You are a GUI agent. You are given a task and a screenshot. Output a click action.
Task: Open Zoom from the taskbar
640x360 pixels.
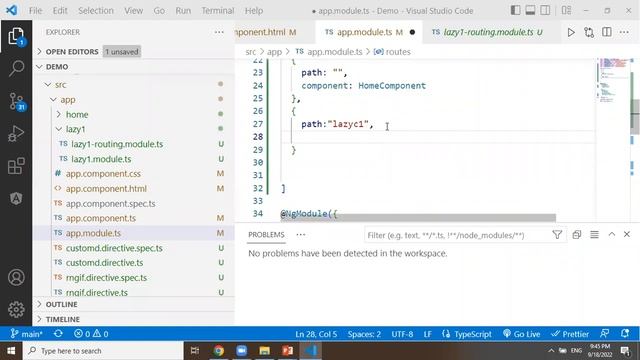point(241,351)
